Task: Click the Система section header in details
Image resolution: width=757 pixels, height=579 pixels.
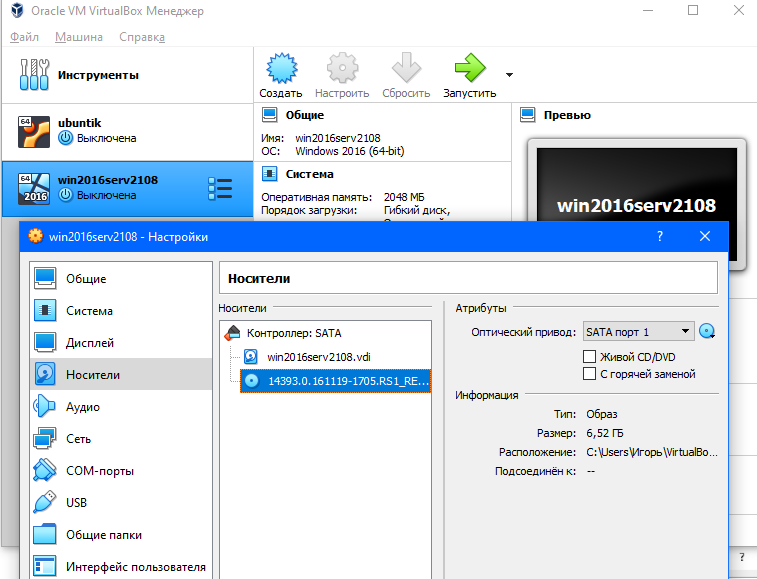Action: point(309,174)
